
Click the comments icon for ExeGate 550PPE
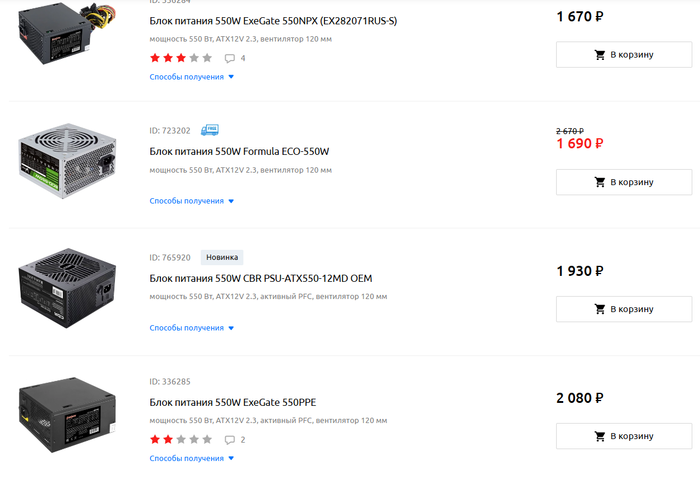coord(230,439)
